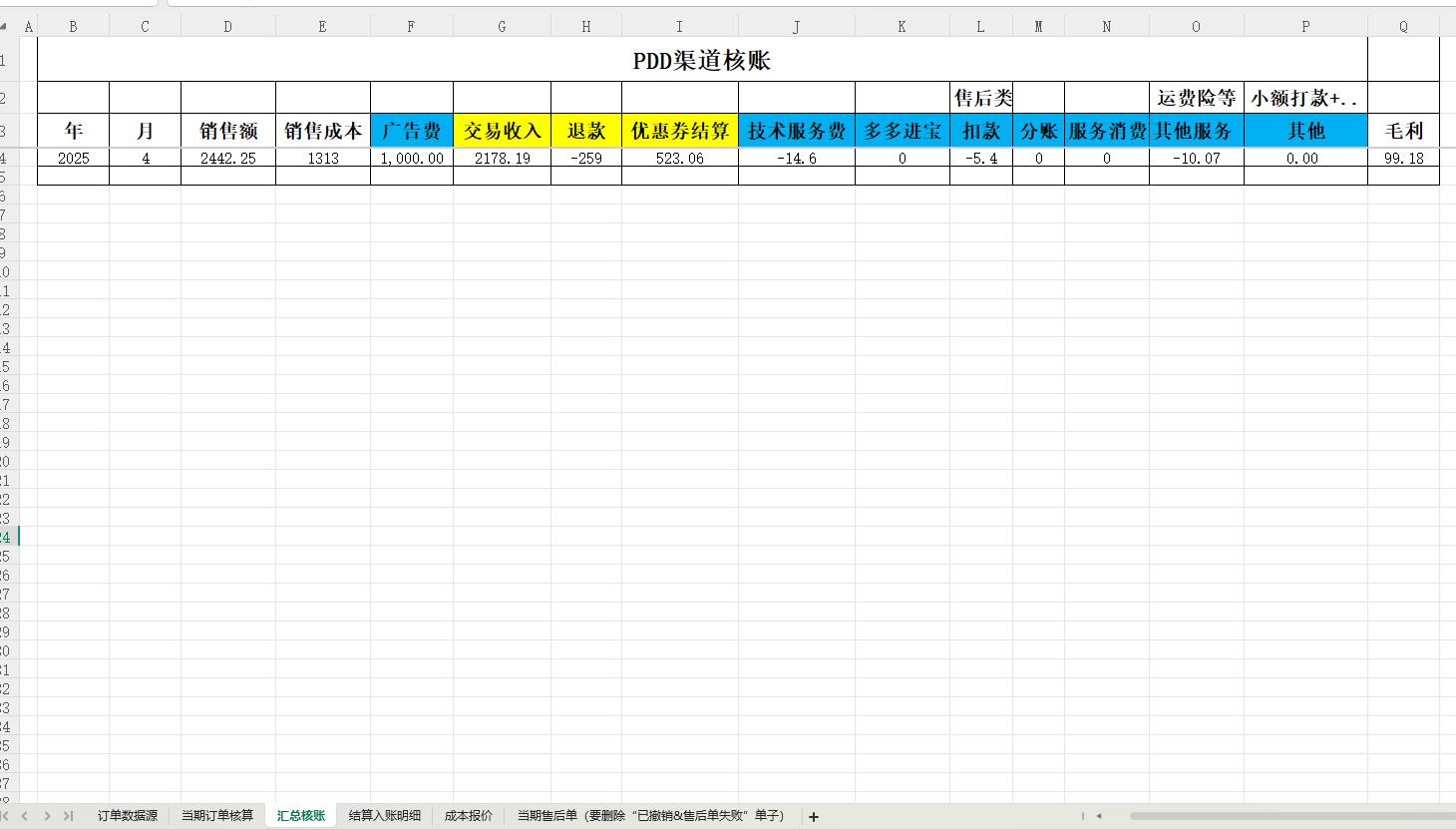Select column P header
Screen dimensions: 1456x830
click(1305, 27)
